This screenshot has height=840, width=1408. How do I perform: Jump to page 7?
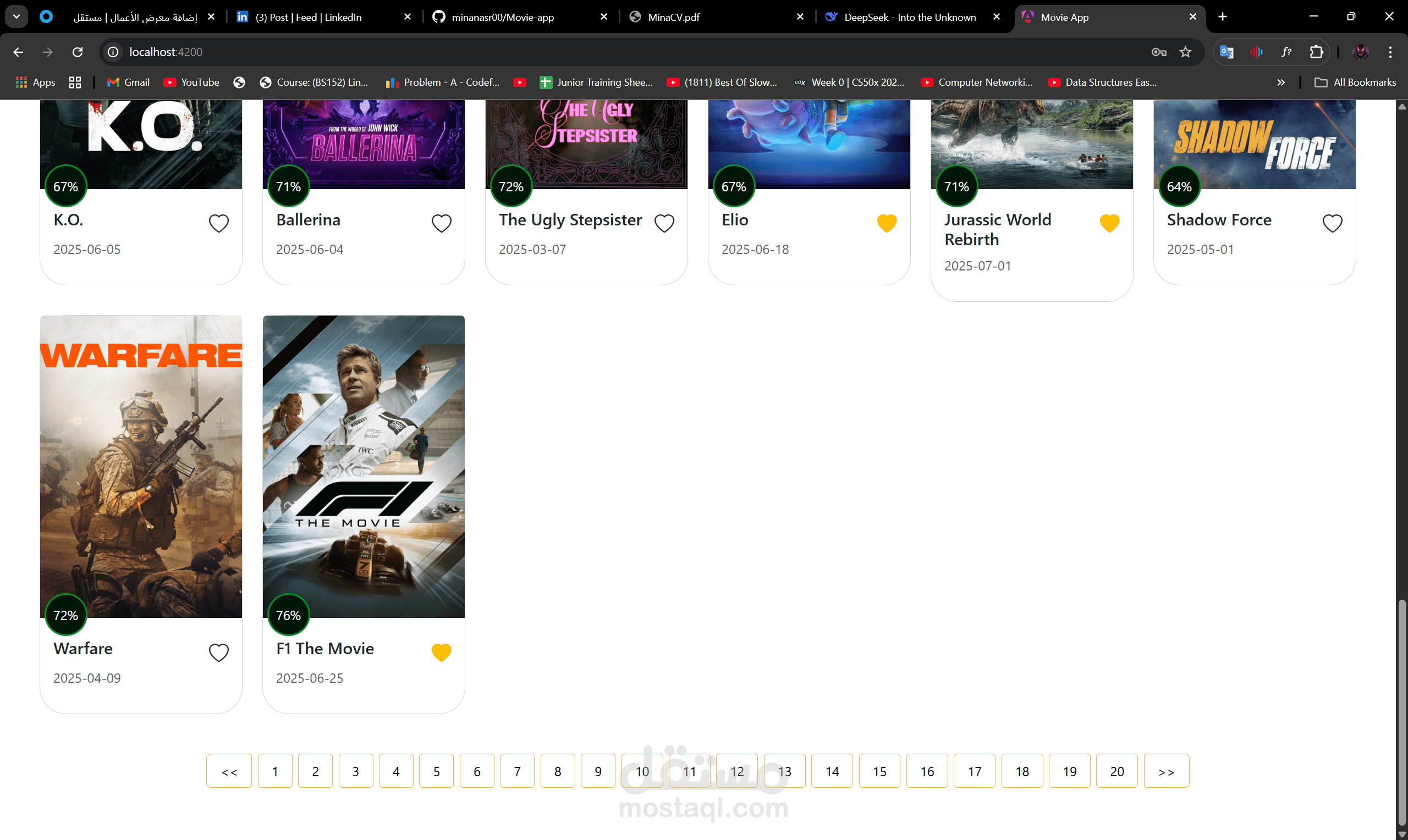[517, 770]
